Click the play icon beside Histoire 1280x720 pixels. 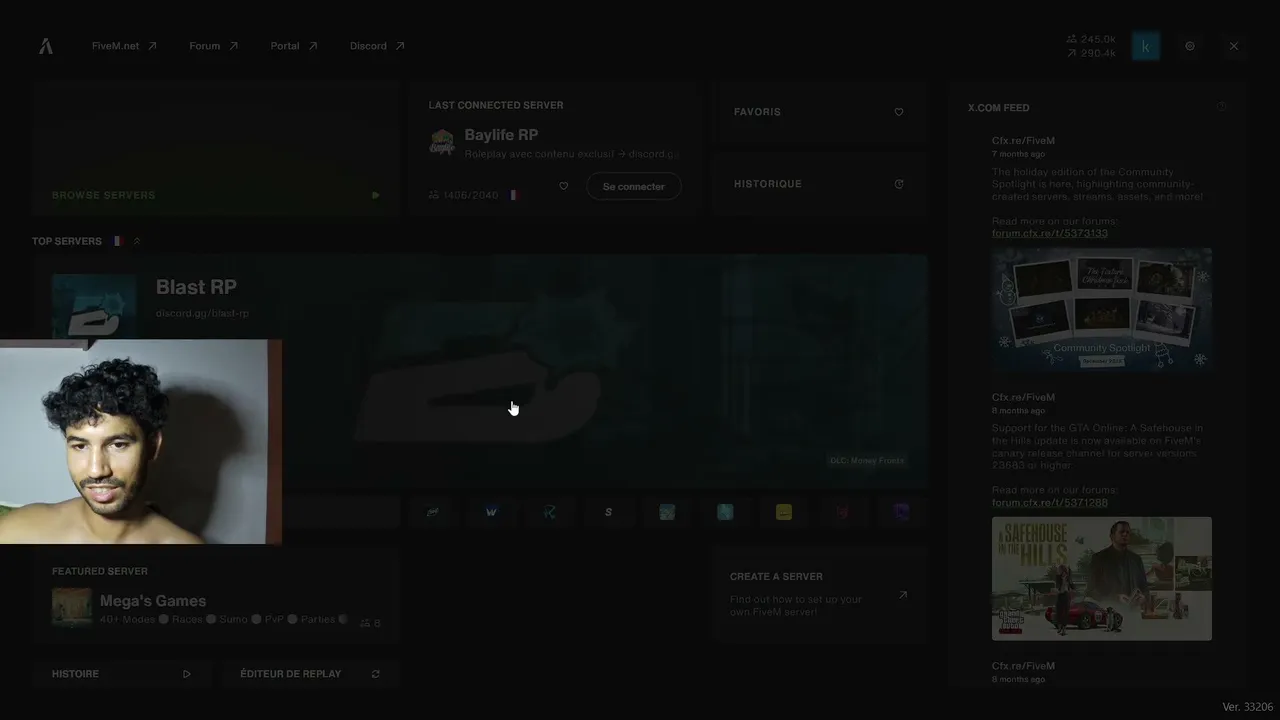187,674
